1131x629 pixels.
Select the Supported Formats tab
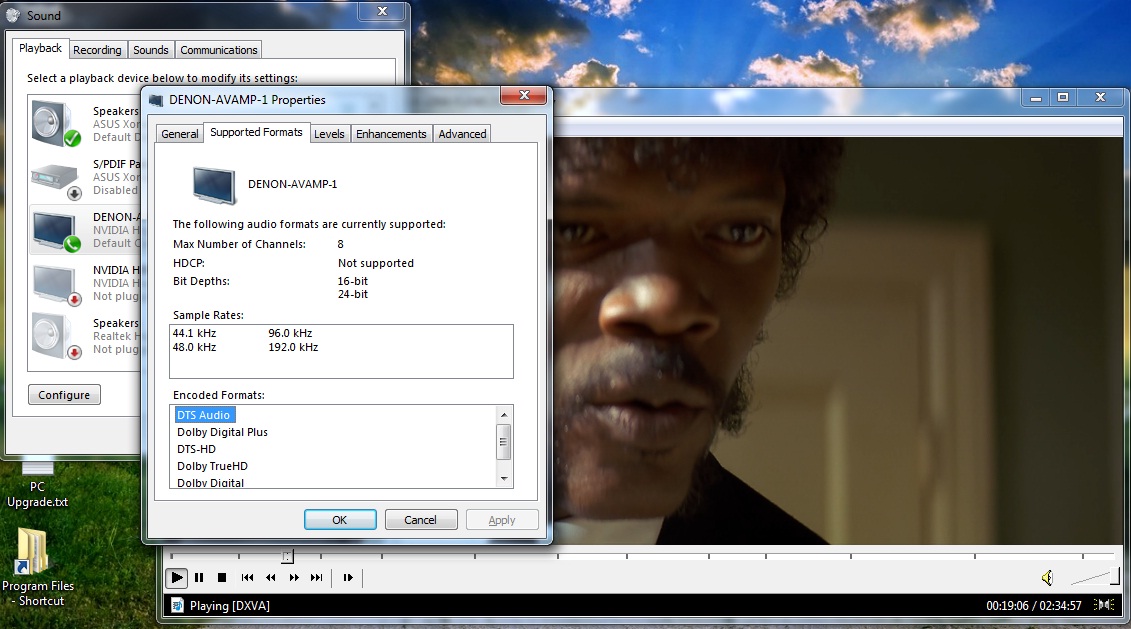pyautogui.click(x=256, y=132)
